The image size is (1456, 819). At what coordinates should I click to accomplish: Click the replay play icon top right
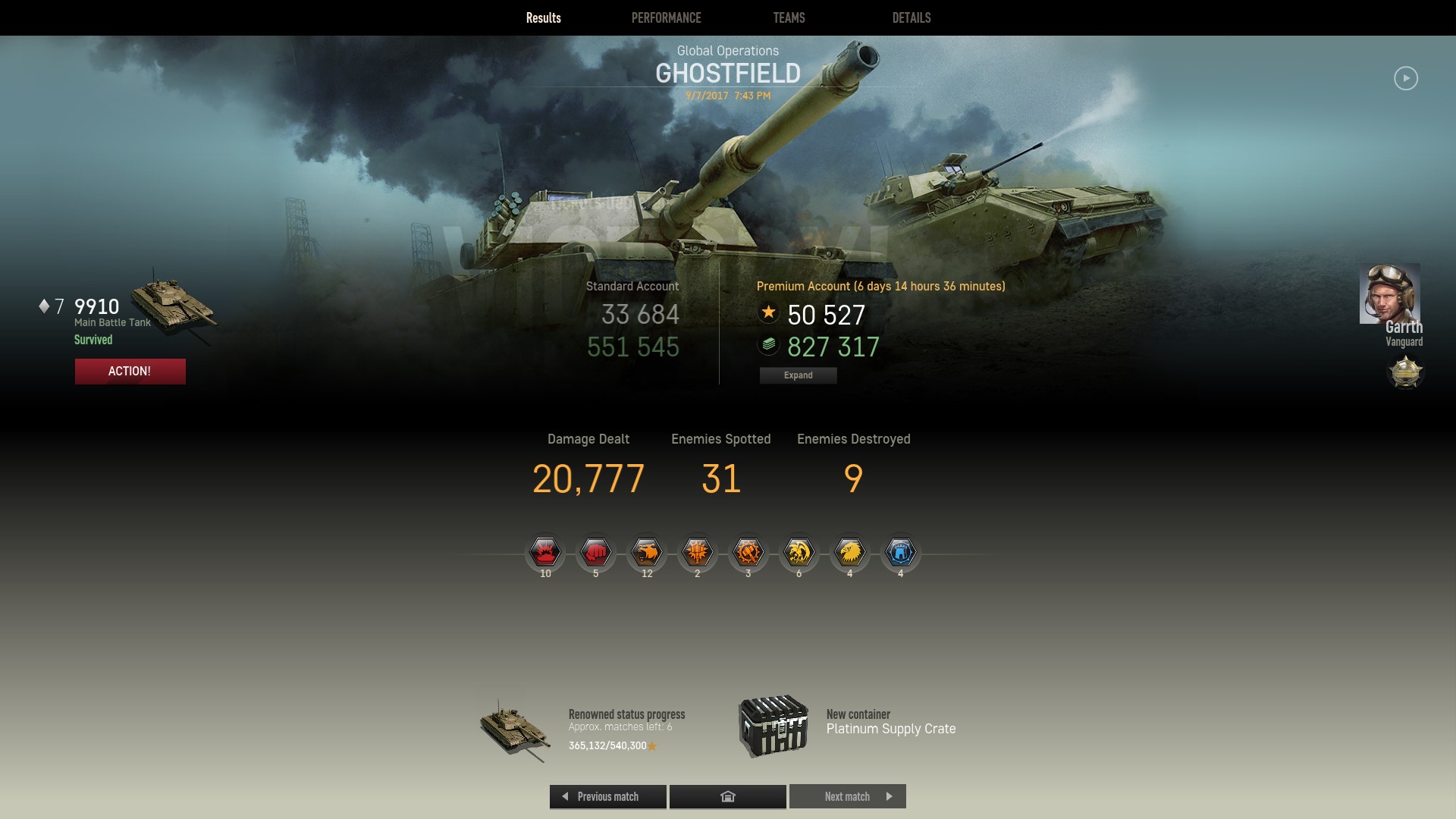[1405, 78]
